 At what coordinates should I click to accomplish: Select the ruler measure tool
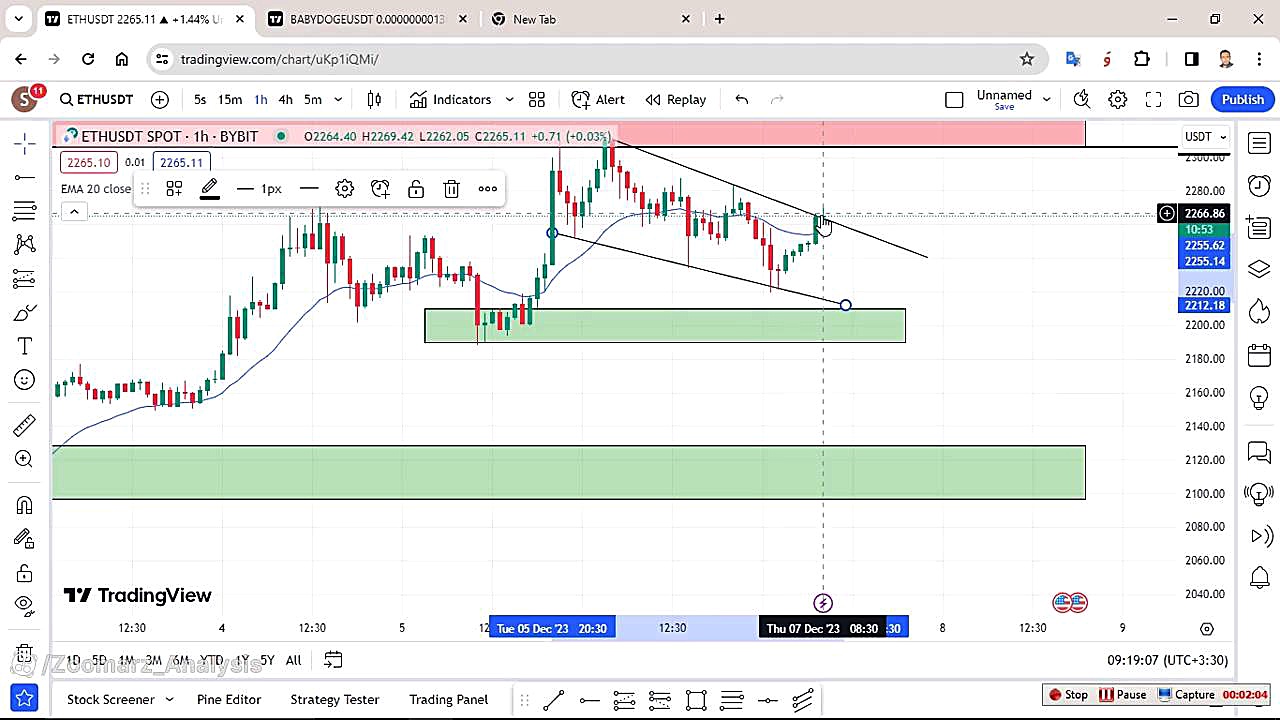coord(25,426)
